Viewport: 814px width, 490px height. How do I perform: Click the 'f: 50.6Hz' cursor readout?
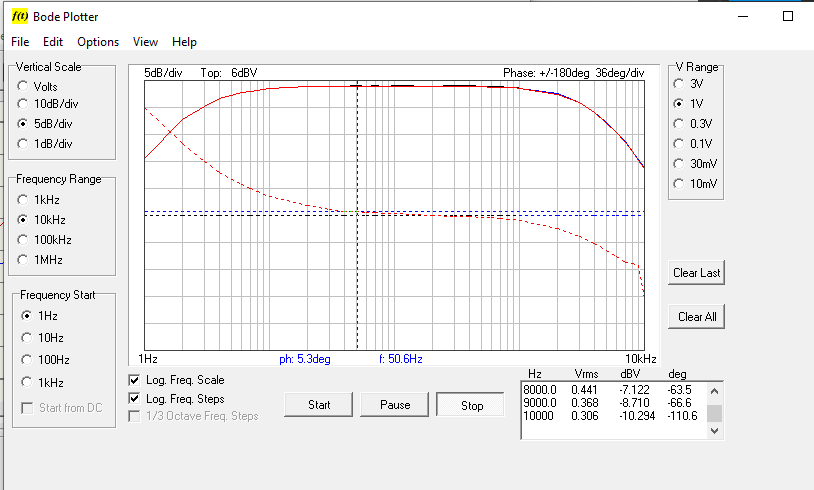[401, 359]
